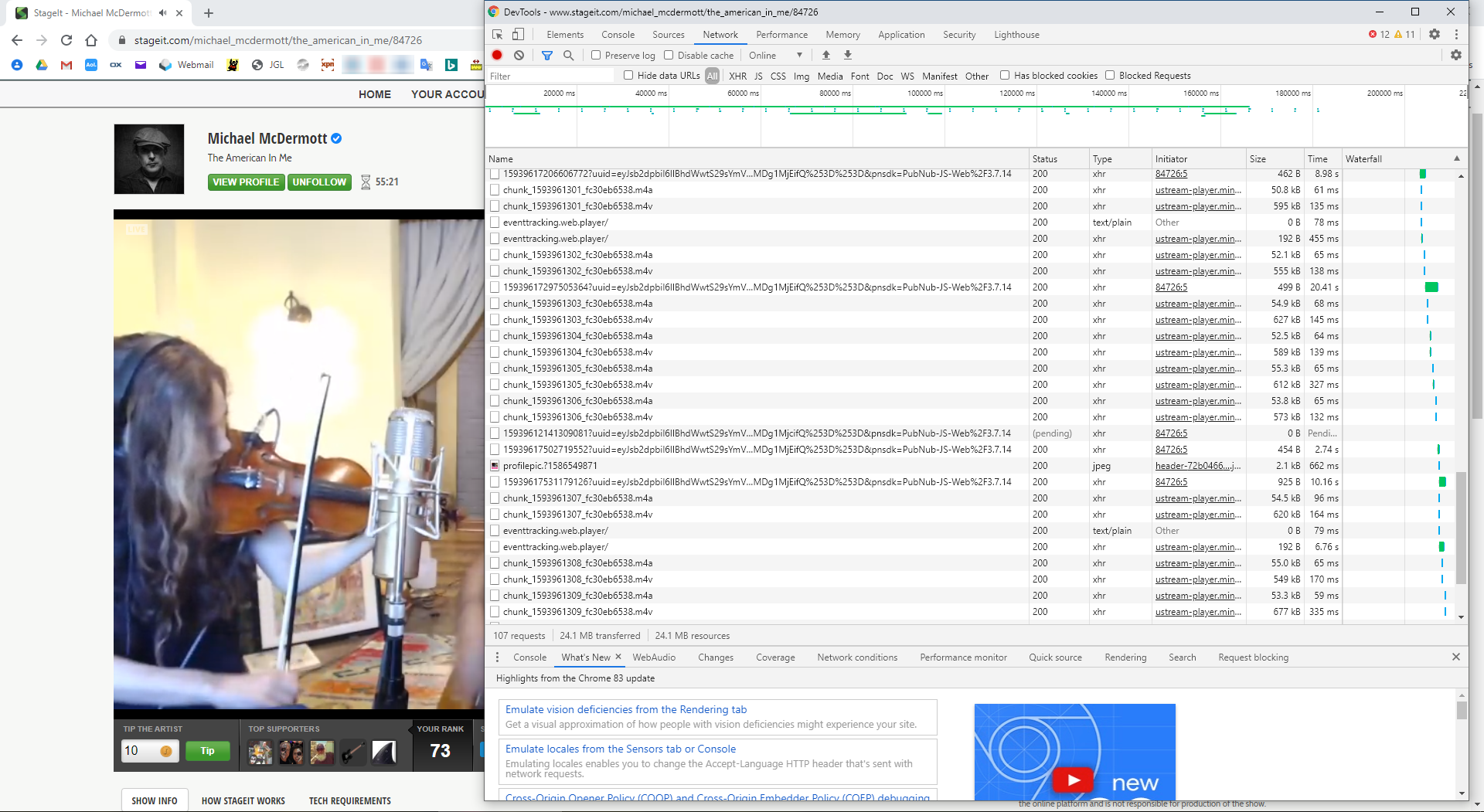Tick the checkbox for chunk_1593961309_fc30eb6538.m4a
The height and width of the screenshot is (812, 1484).
495,596
